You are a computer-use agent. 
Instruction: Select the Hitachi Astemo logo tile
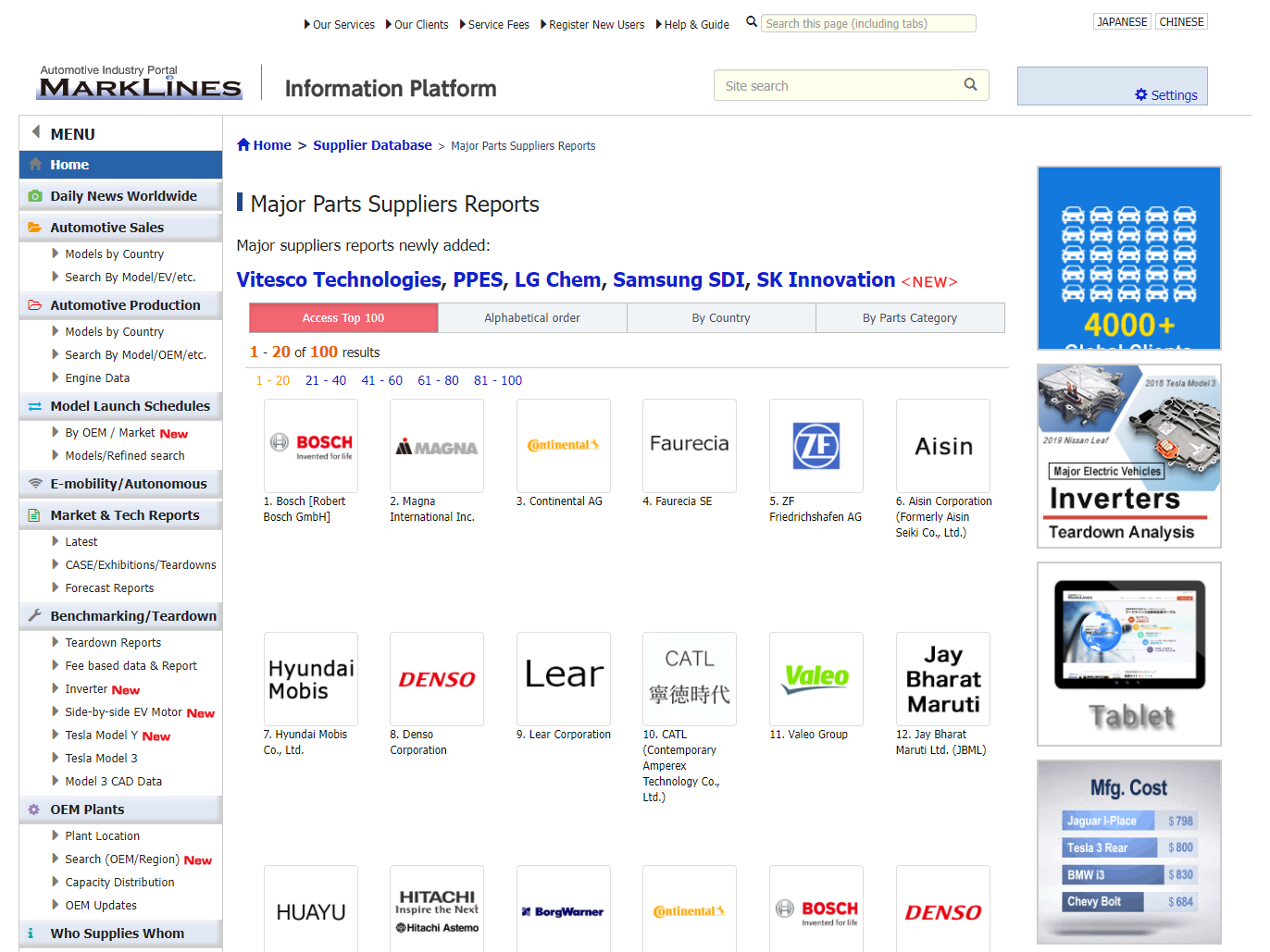tap(437, 909)
